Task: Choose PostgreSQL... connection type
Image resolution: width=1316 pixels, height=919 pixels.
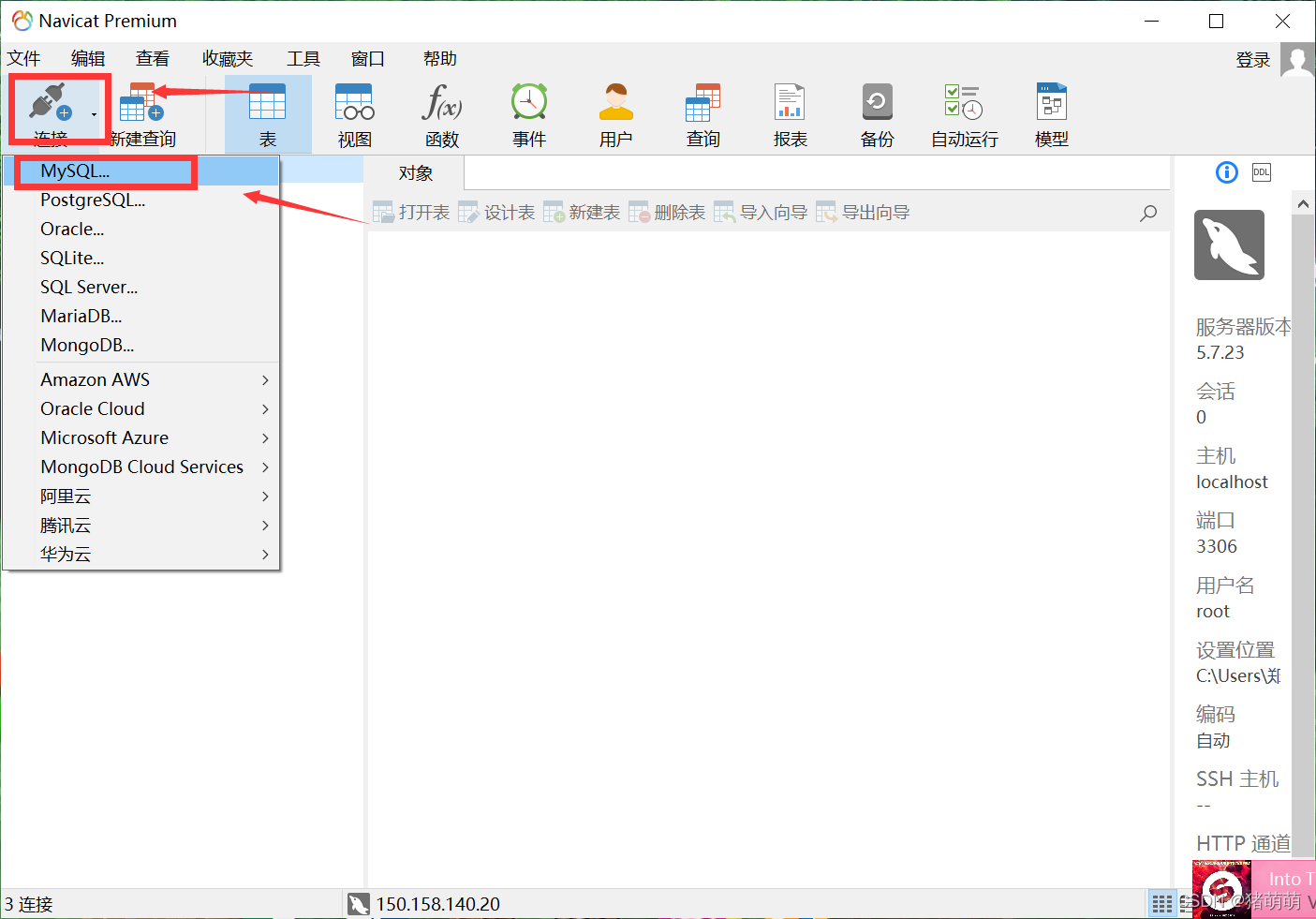Action: (x=141, y=200)
